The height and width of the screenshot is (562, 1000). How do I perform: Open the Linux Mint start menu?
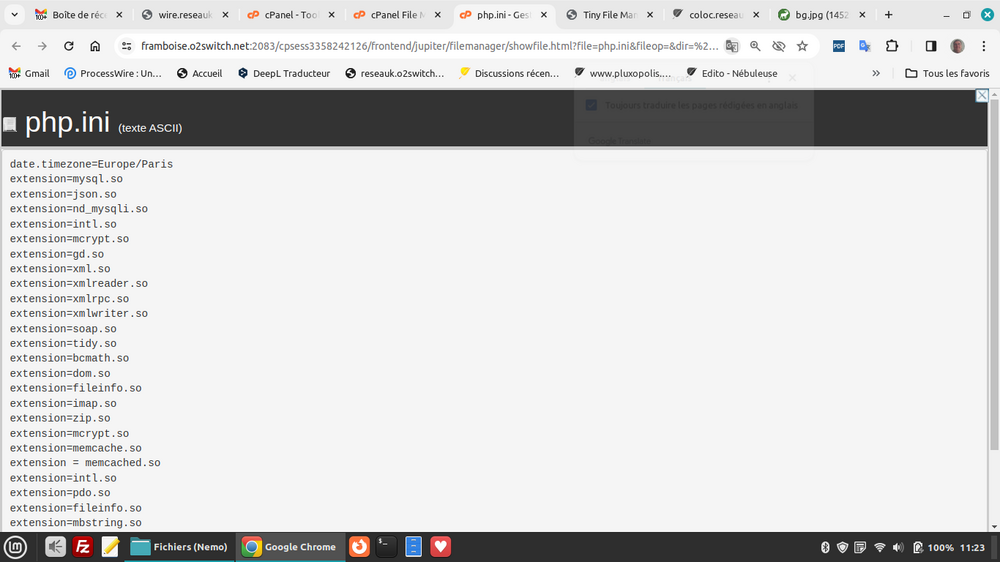pos(15,547)
